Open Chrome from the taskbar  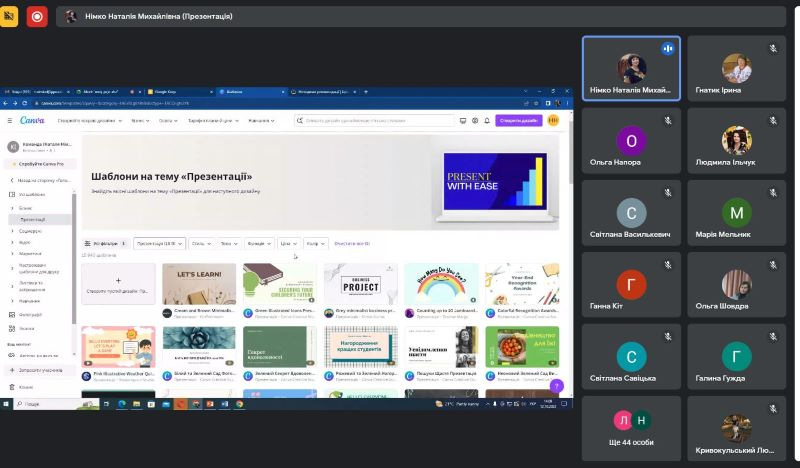(x=239, y=404)
